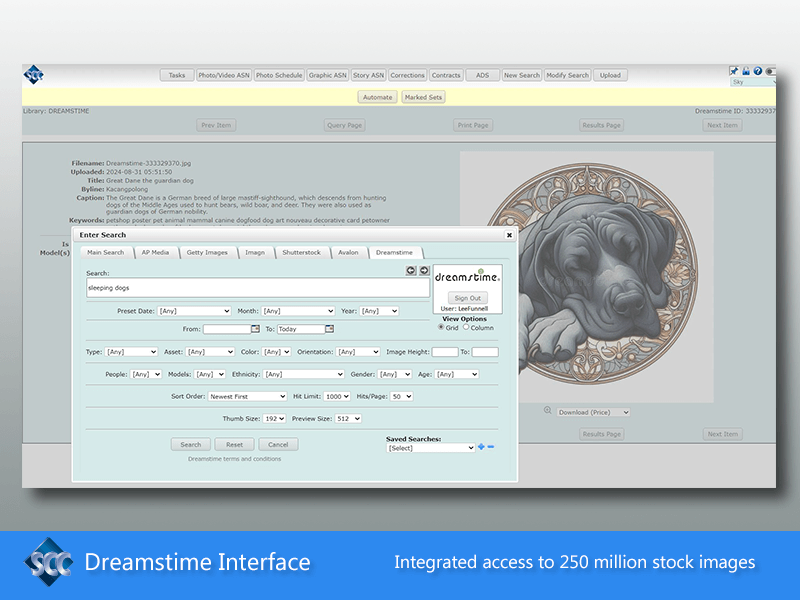The image size is (800, 600).
Task: Click the Cancel button
Action: 278,445
